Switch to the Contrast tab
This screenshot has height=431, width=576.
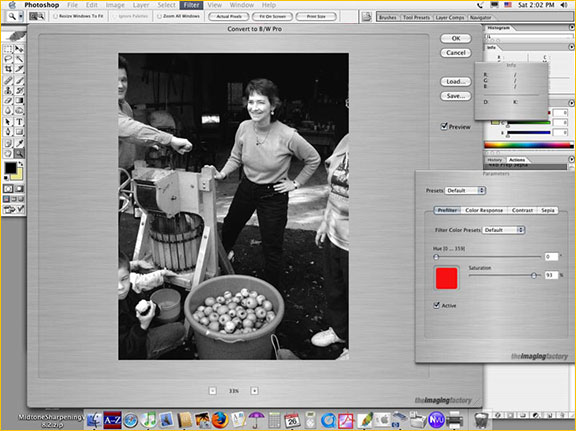click(x=522, y=210)
